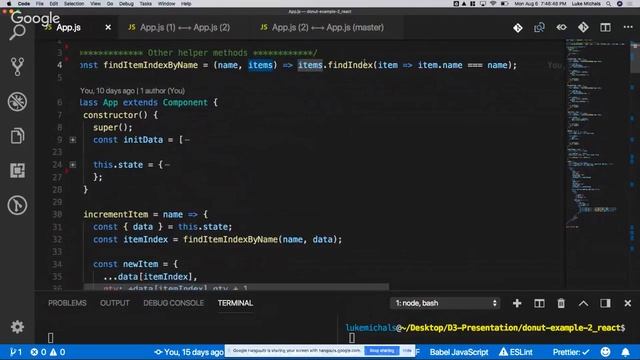Expand folded this.state block on line 24
This screenshot has height=360, width=640.
(x=73, y=165)
